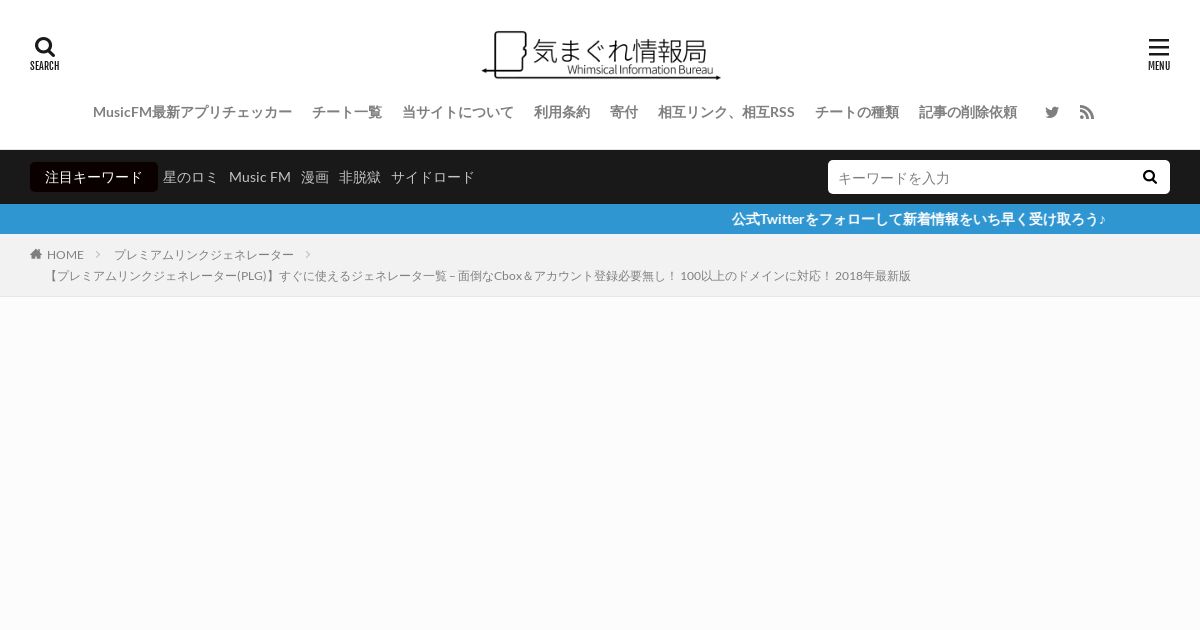Open 相互リンク、相互RSS menu item
The height and width of the screenshot is (630, 1200).
[x=726, y=112]
